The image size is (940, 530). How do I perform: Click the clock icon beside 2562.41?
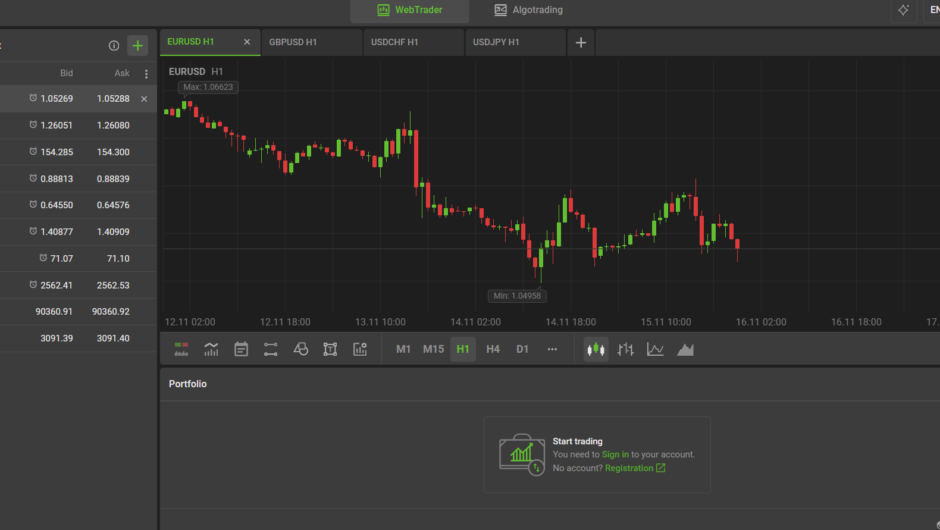33,285
